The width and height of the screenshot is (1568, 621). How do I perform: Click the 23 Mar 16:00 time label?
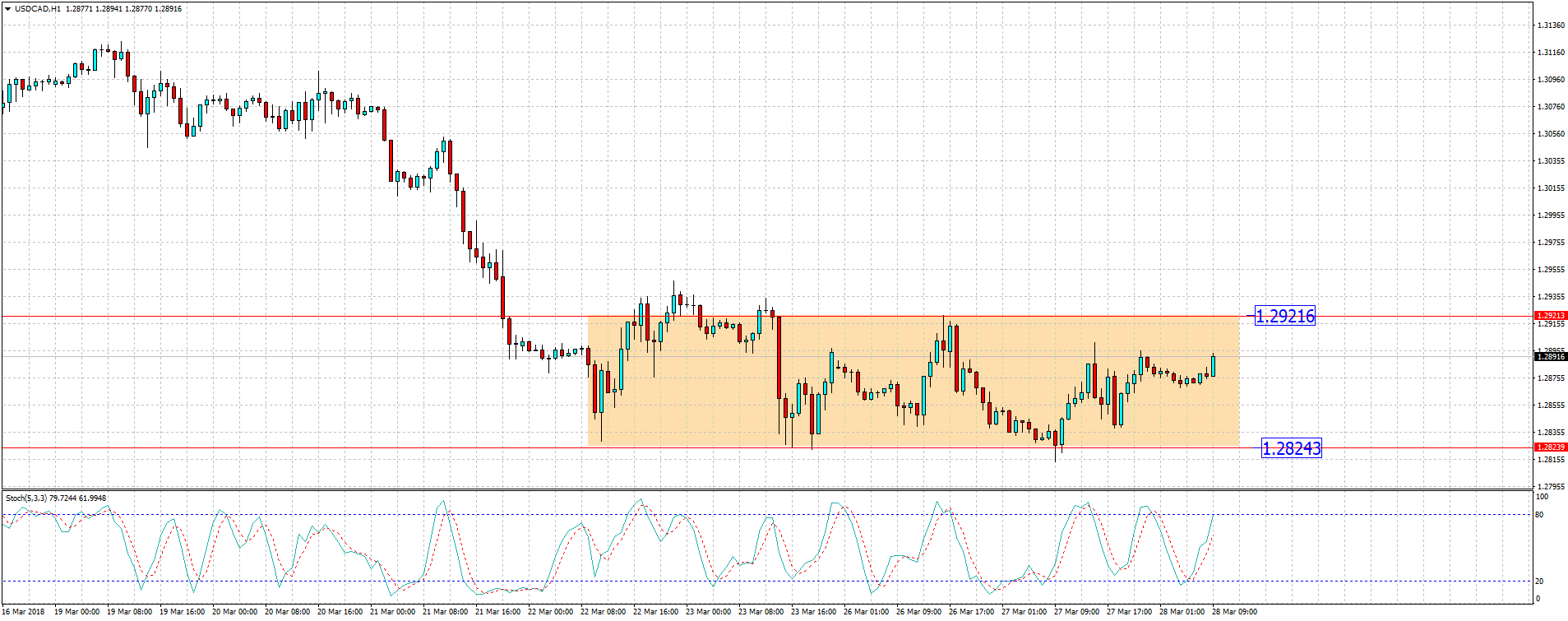point(813,612)
